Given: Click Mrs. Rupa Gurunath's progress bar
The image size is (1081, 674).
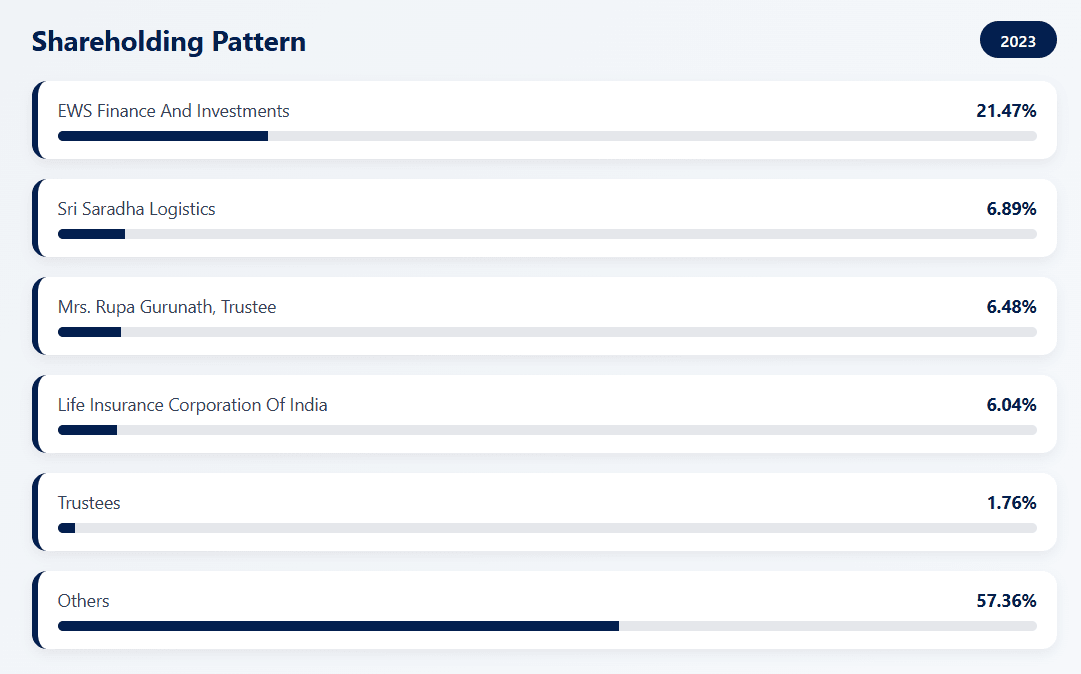Looking at the screenshot, I should click(547, 332).
